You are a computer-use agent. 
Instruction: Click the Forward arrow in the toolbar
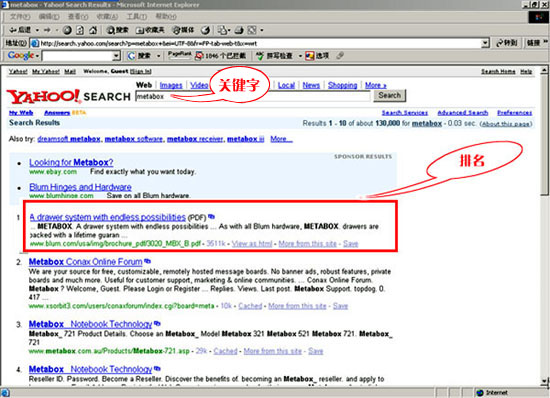coord(47,30)
